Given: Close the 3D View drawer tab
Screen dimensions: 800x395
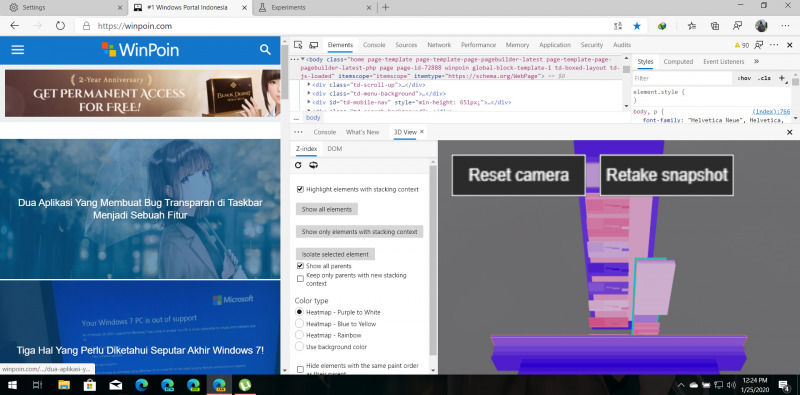Looking at the screenshot, I should click(422, 132).
